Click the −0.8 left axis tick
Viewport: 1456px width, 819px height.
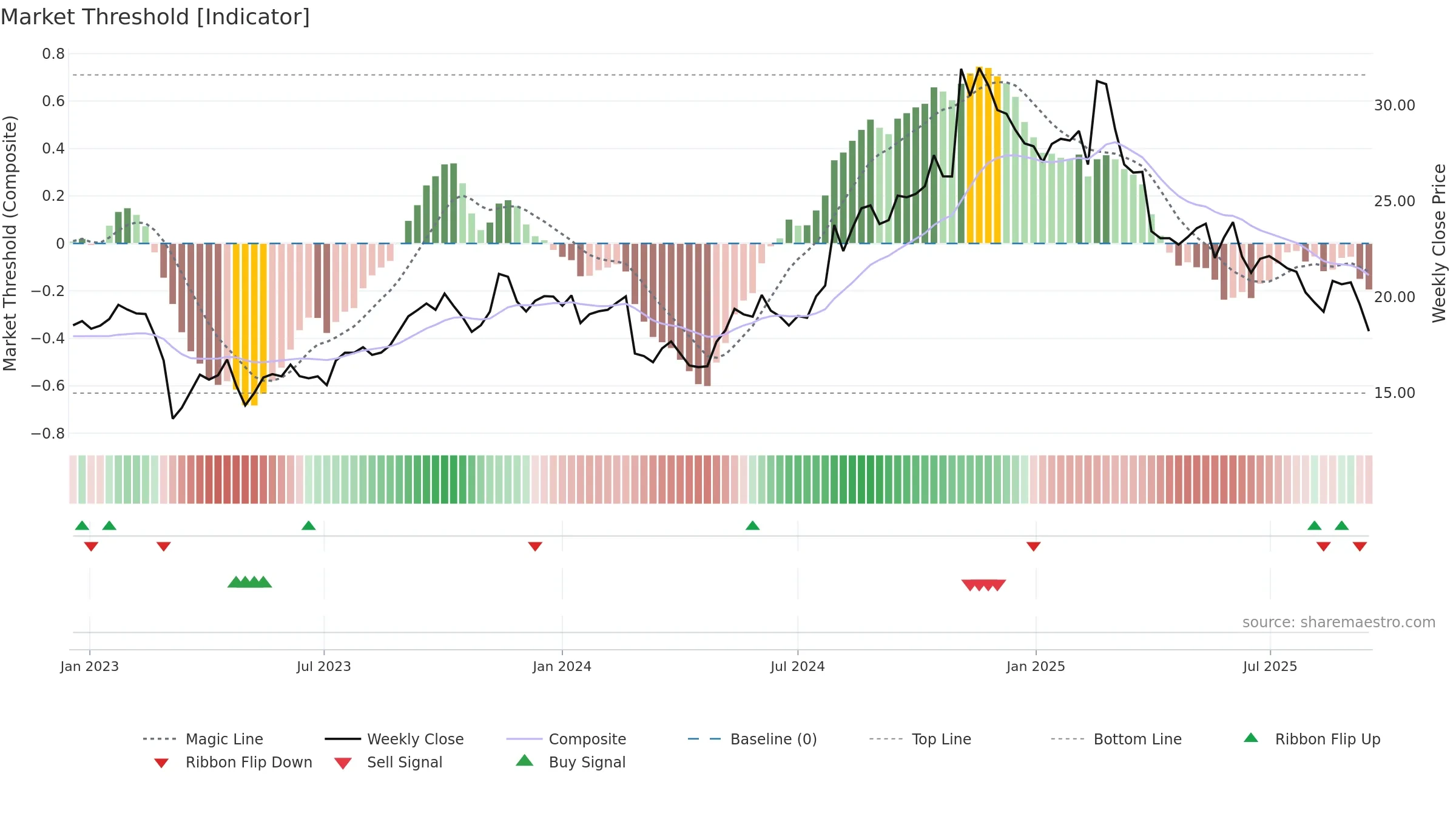pos(48,434)
